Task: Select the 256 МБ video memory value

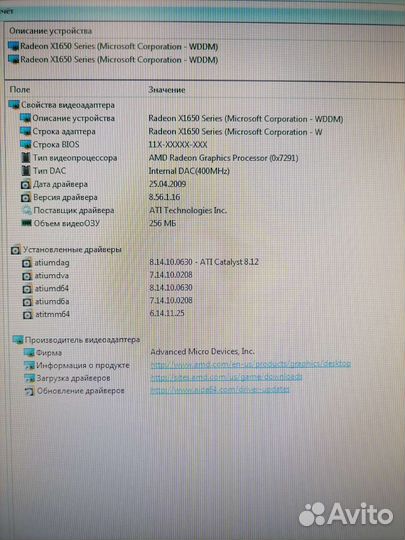Action: coord(163,223)
